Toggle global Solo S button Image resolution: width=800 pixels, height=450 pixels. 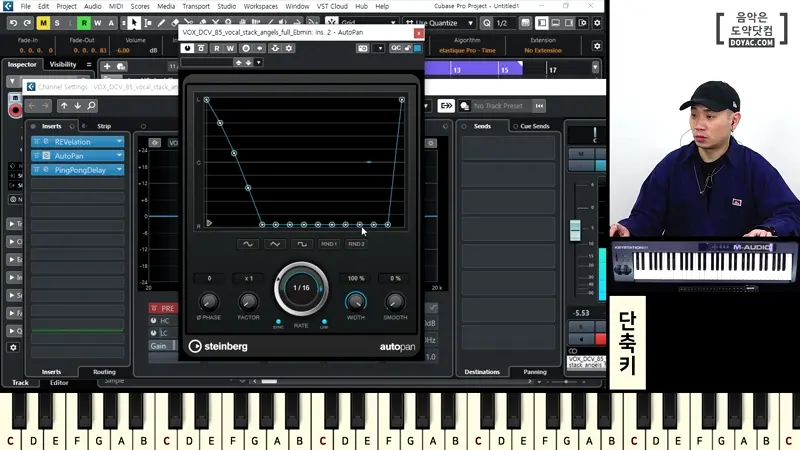click(57, 23)
